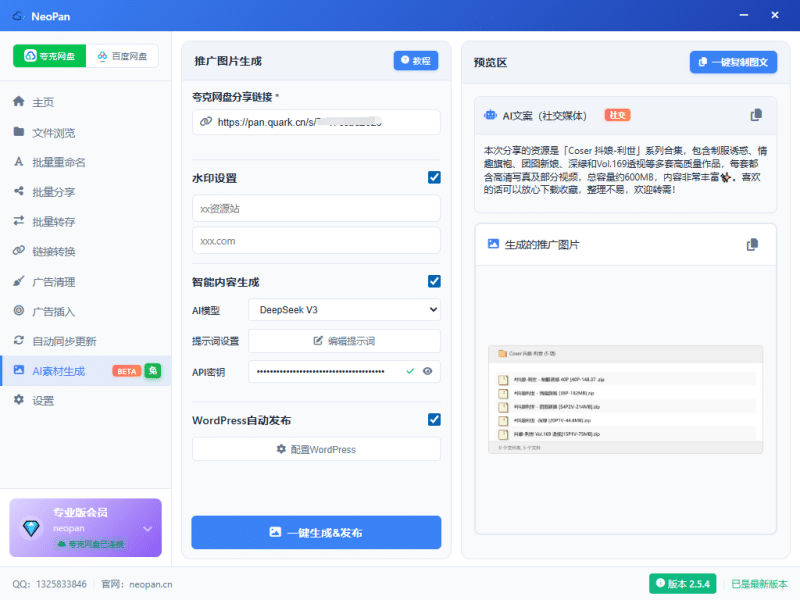
Task: Expand the 专业版会员 account chevron
Action: 148,528
